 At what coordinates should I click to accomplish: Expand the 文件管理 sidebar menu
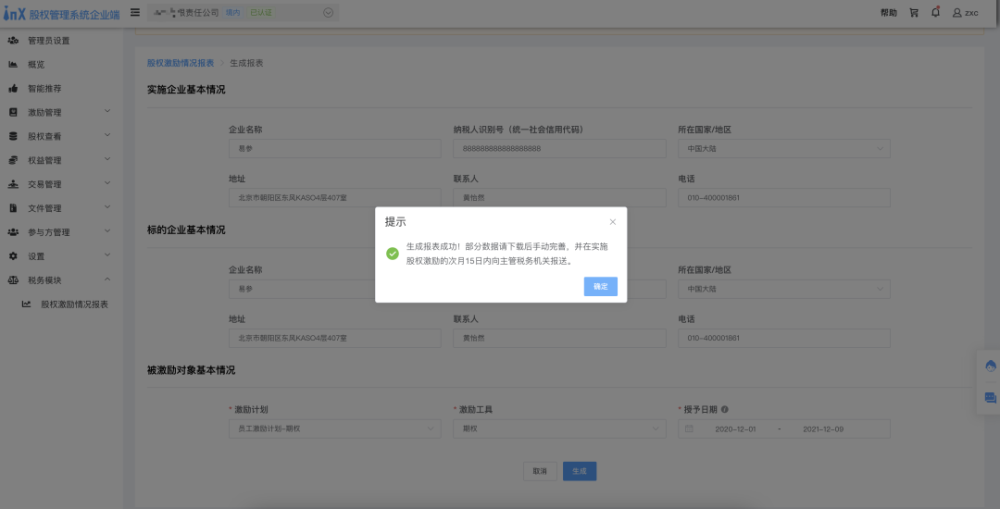(x=61, y=208)
